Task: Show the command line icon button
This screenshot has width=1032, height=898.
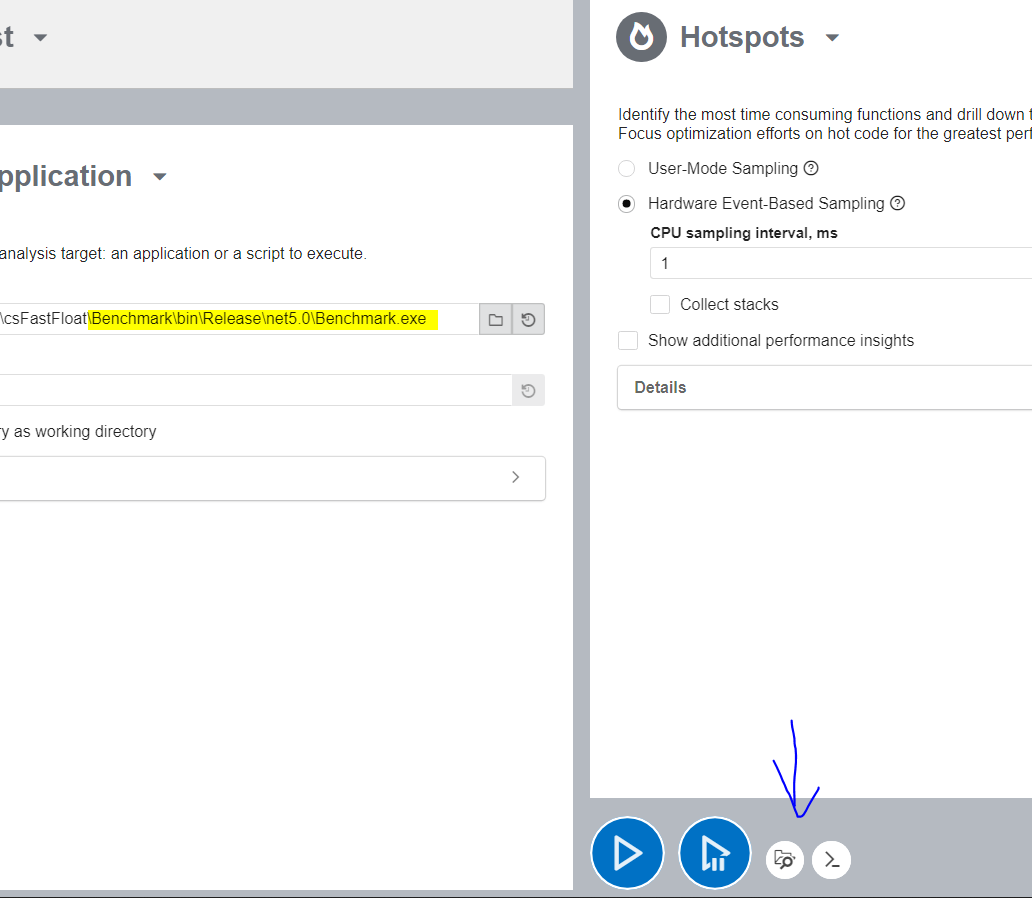Action: (831, 860)
